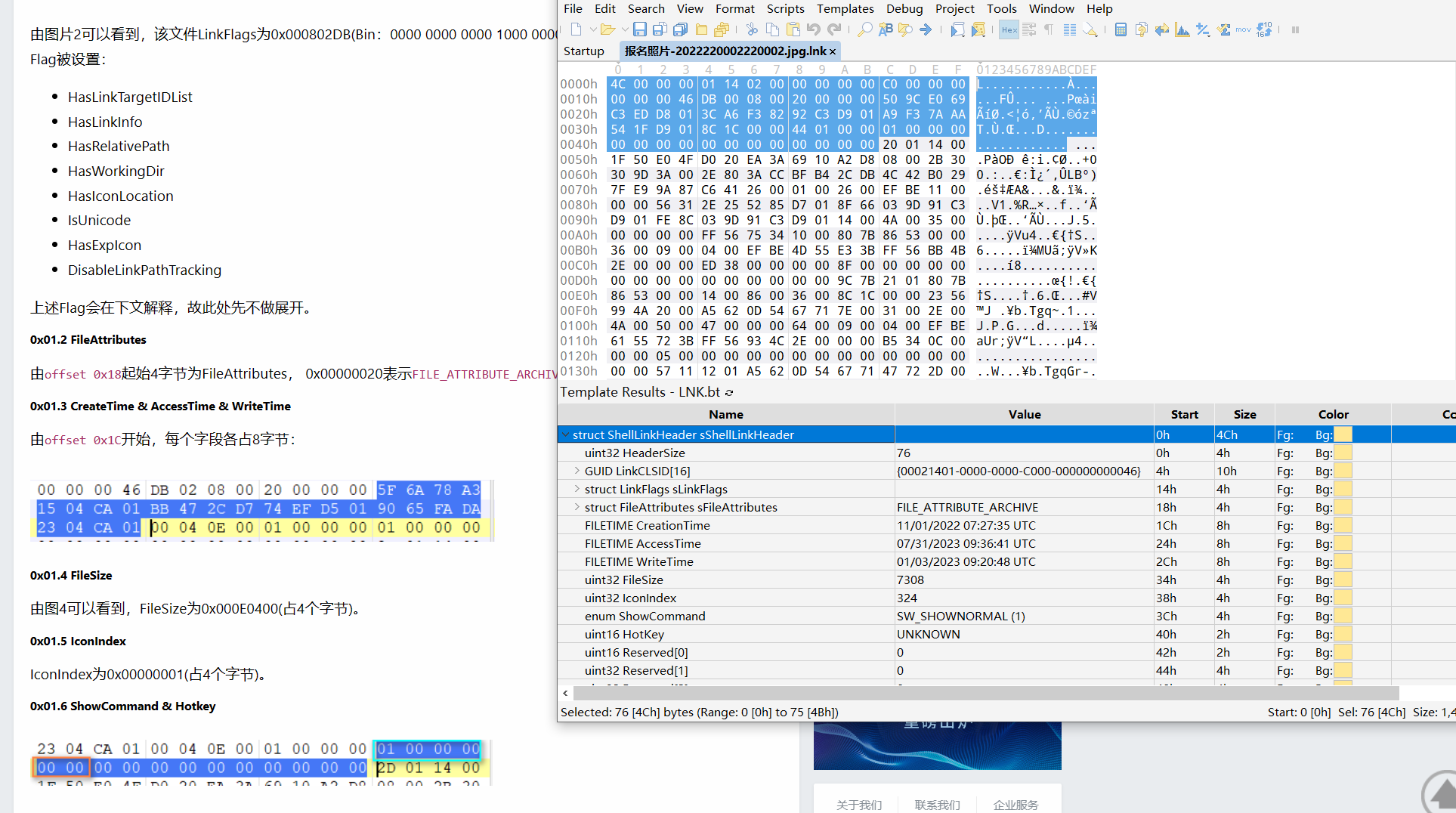This screenshot has width=1456, height=813.
Task: Open the Base Converter 10/16 icon
Action: (1264, 29)
